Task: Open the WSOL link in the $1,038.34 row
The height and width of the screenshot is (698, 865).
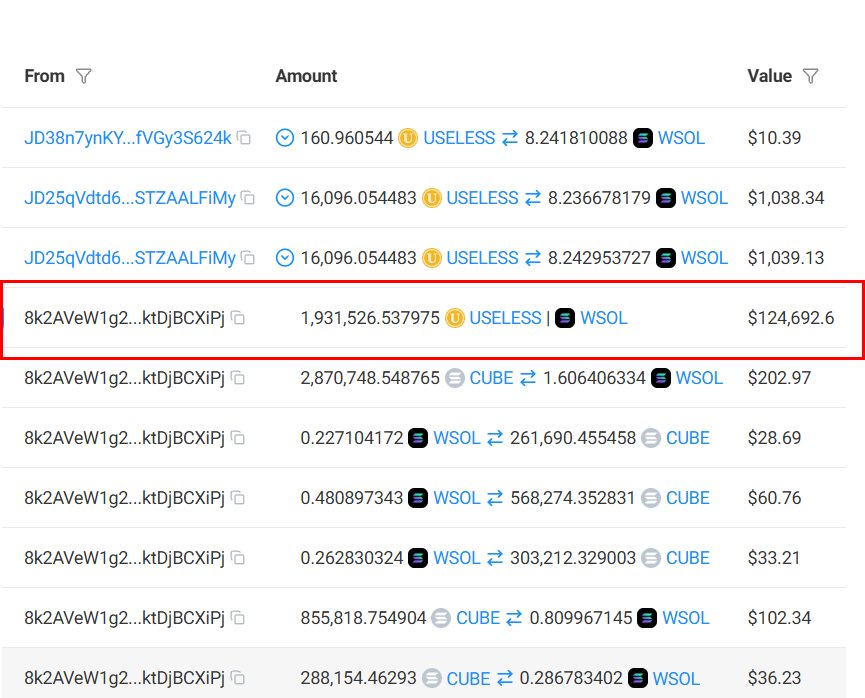Action: click(704, 198)
